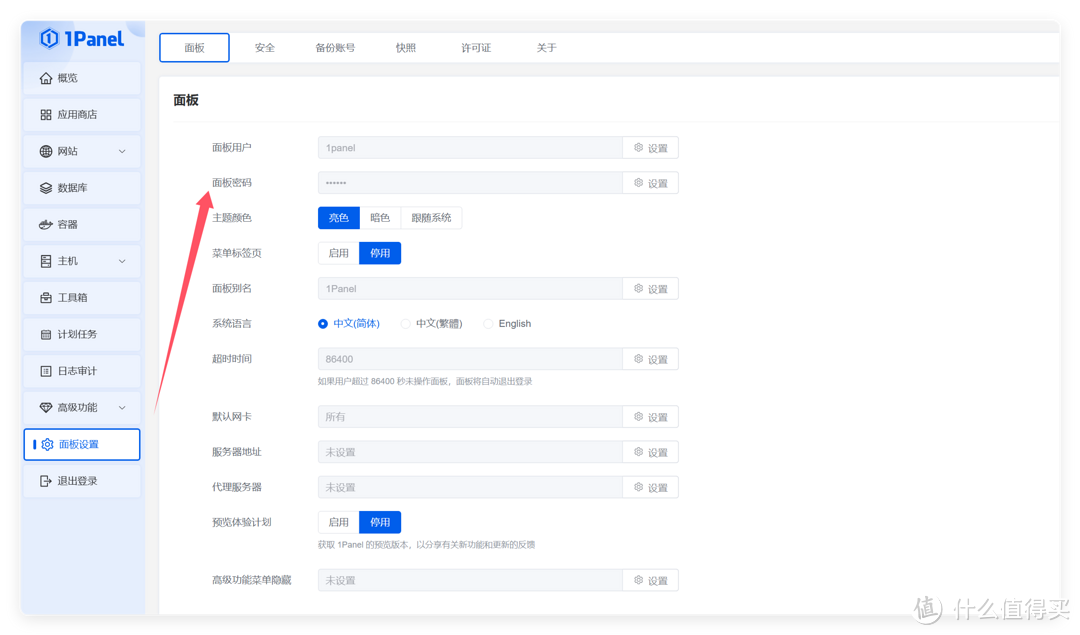Switch to the 安全 tab
The width and height of the screenshot is (1080, 635).
(264, 47)
